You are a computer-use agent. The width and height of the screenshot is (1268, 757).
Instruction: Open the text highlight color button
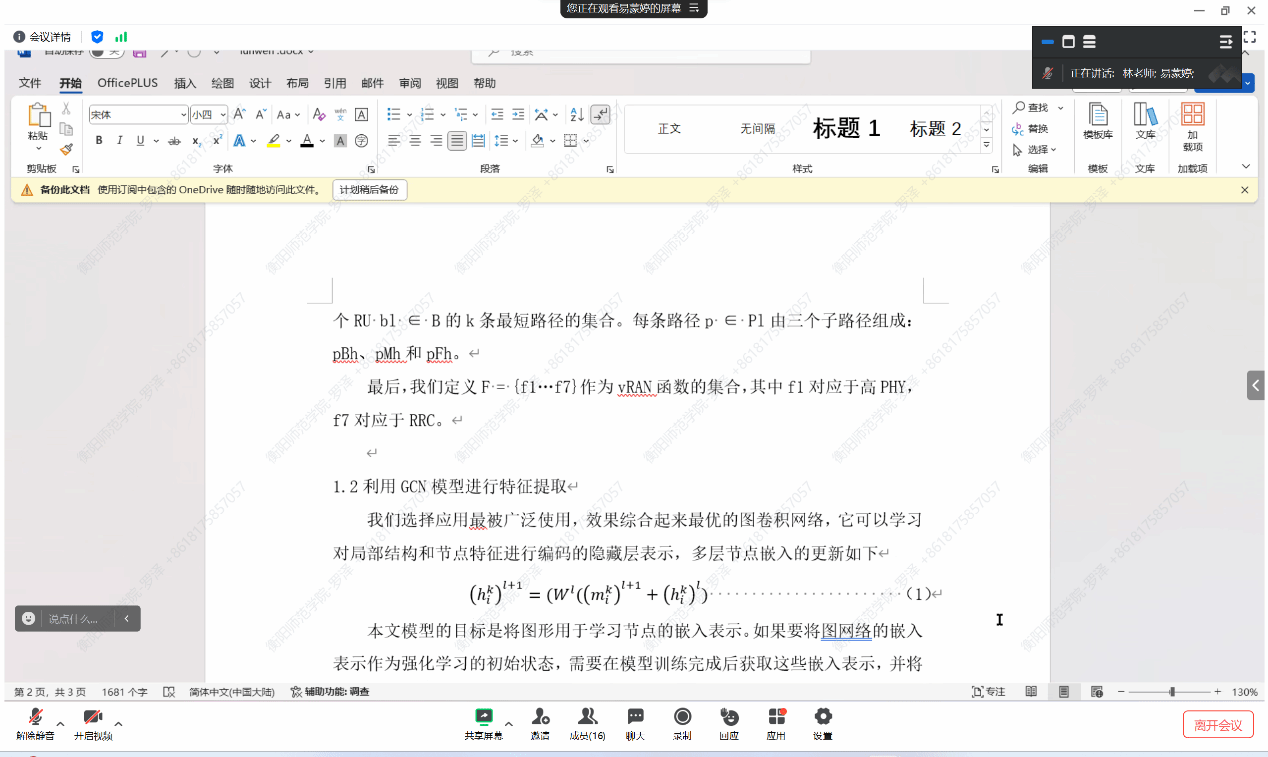tap(273, 141)
